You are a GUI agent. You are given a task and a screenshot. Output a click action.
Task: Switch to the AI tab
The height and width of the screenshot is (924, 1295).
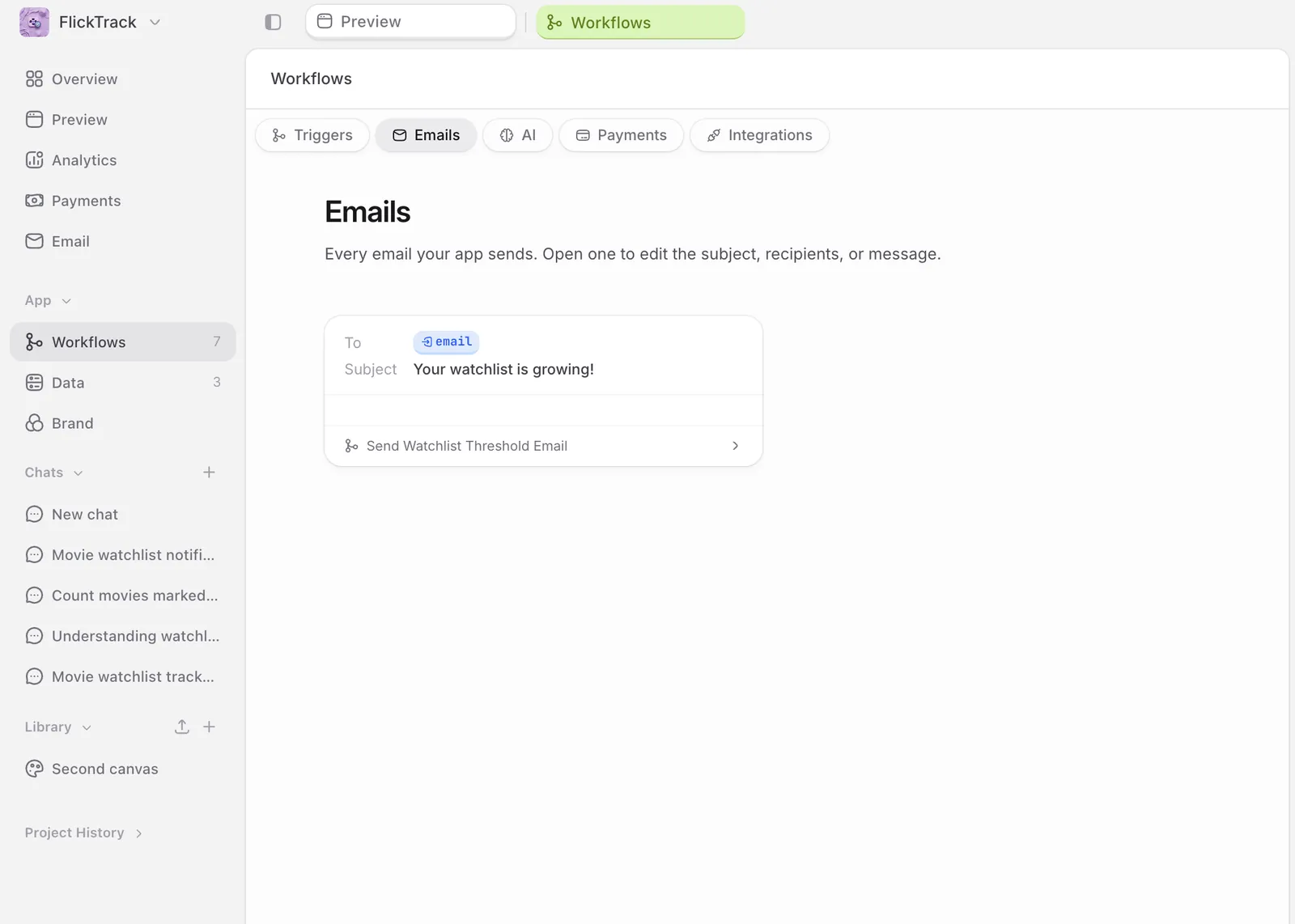coord(518,135)
